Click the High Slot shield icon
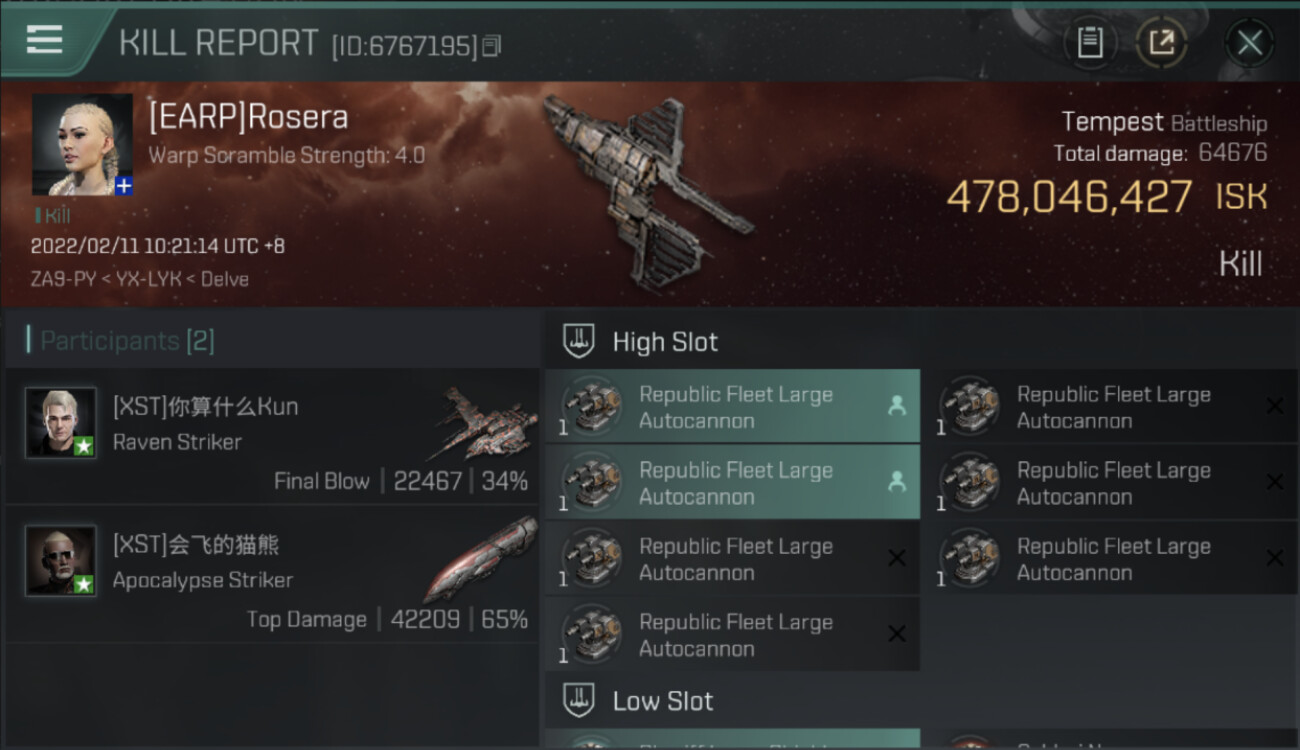 click(x=580, y=341)
